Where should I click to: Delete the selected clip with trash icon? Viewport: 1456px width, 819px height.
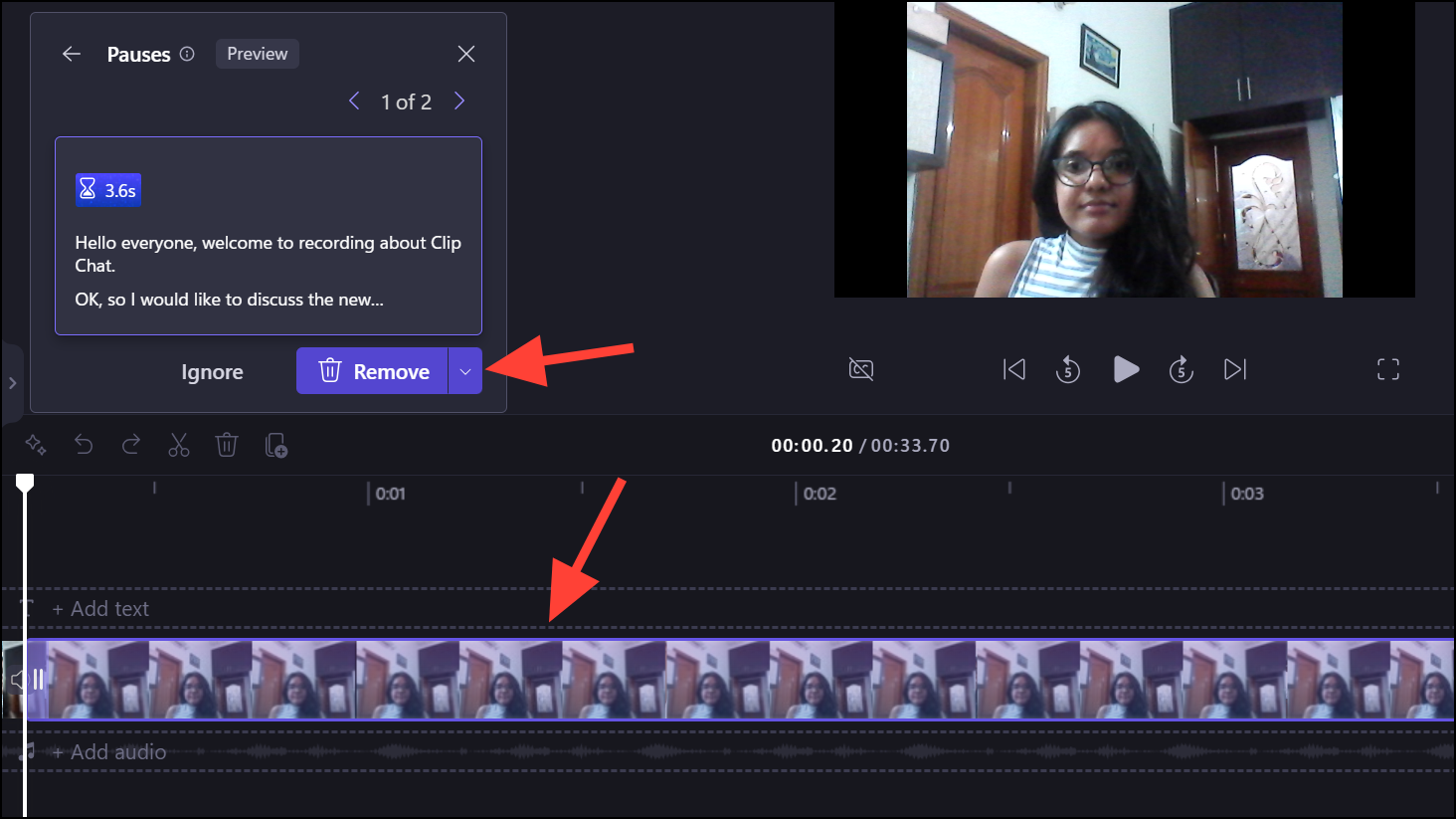[227, 445]
